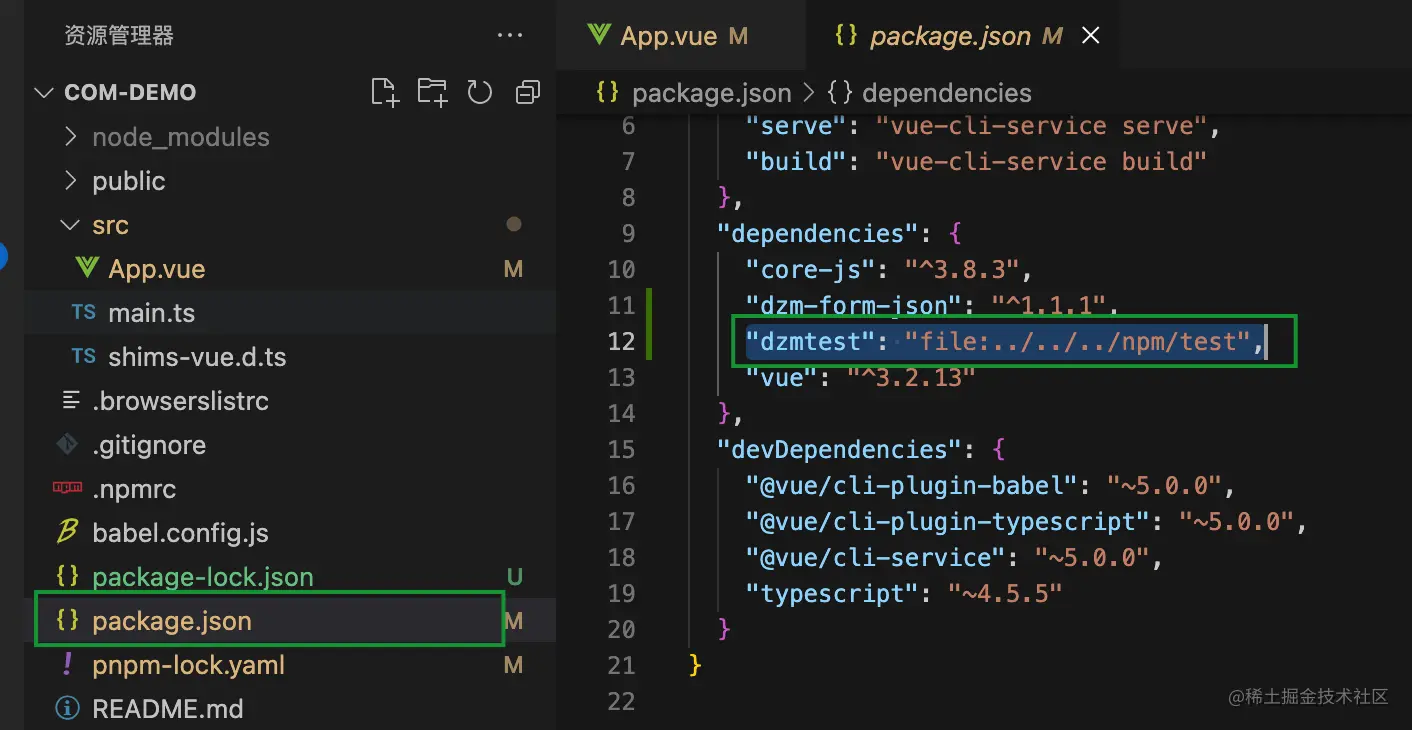
Task: Open the dependencies breadcrumb segment
Action: point(930,93)
